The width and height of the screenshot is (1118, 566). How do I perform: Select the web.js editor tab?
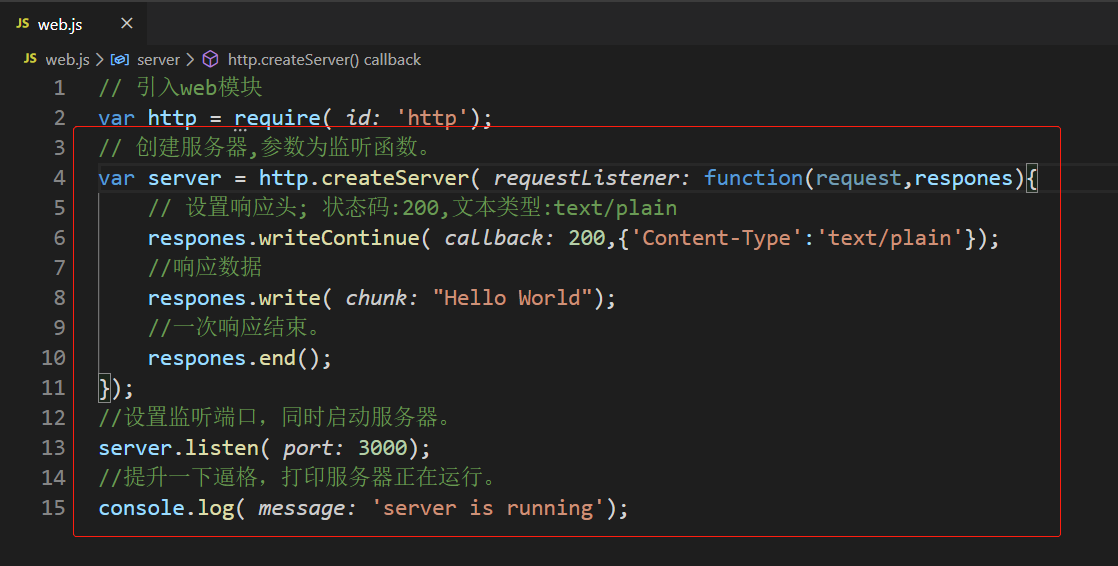tap(74, 24)
